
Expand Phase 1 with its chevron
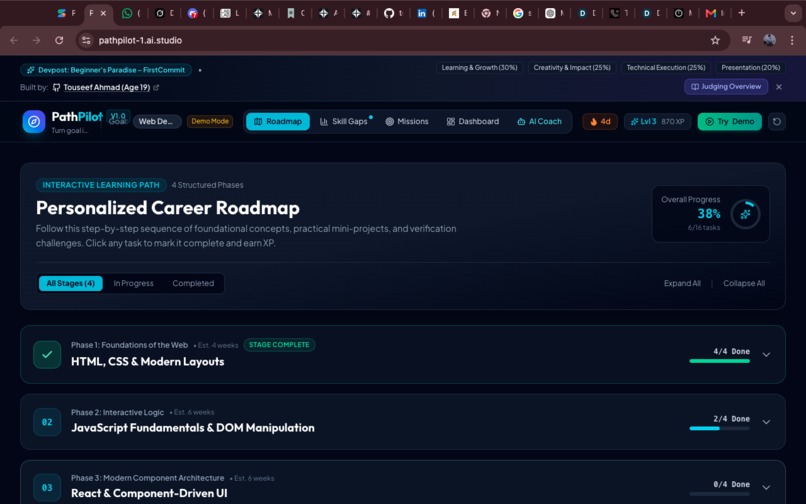766,354
